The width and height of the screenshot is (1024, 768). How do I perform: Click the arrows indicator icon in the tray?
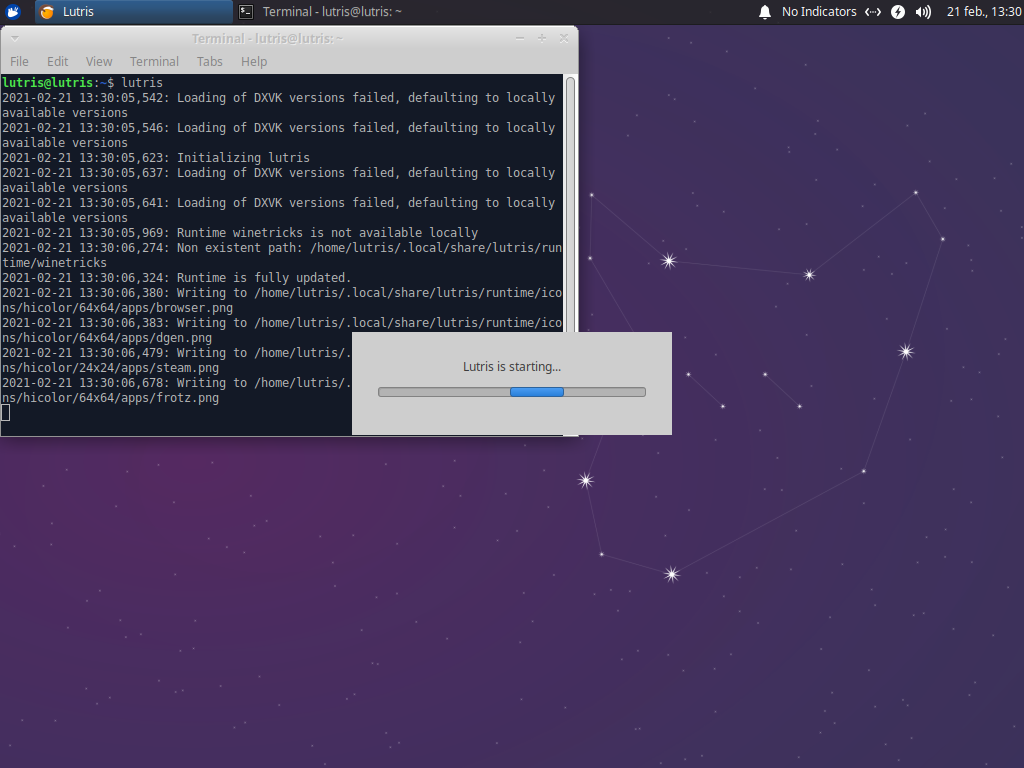[x=873, y=12]
